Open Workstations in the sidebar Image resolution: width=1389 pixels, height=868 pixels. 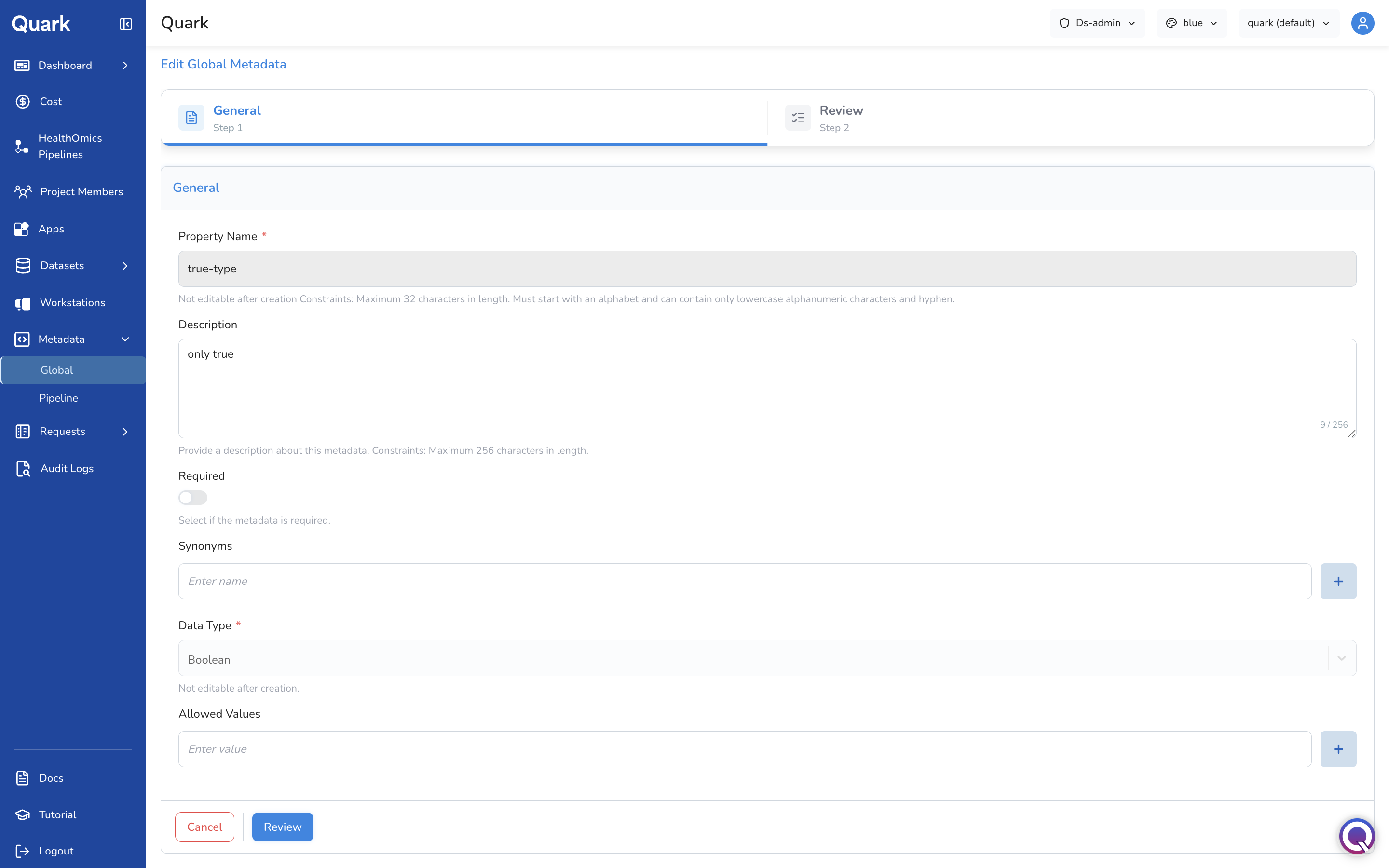coord(73,303)
